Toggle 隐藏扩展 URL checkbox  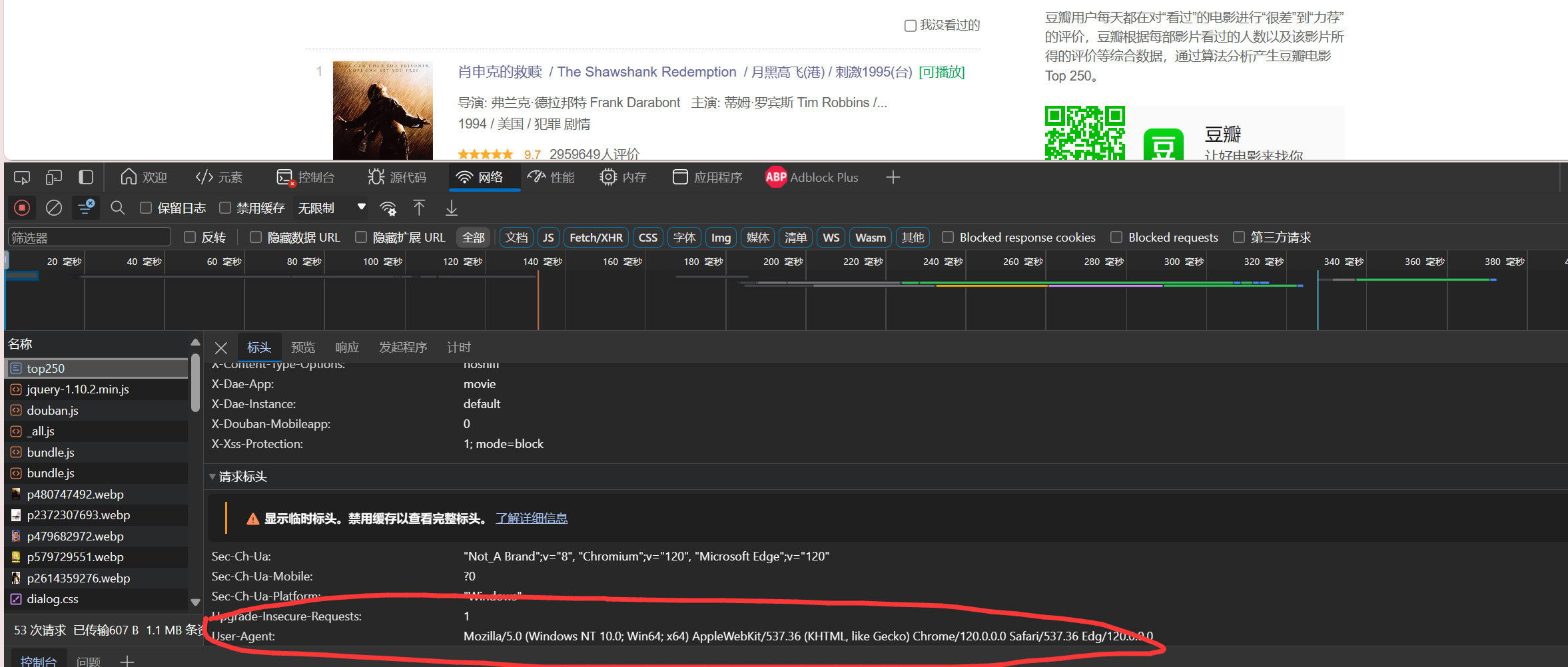361,237
